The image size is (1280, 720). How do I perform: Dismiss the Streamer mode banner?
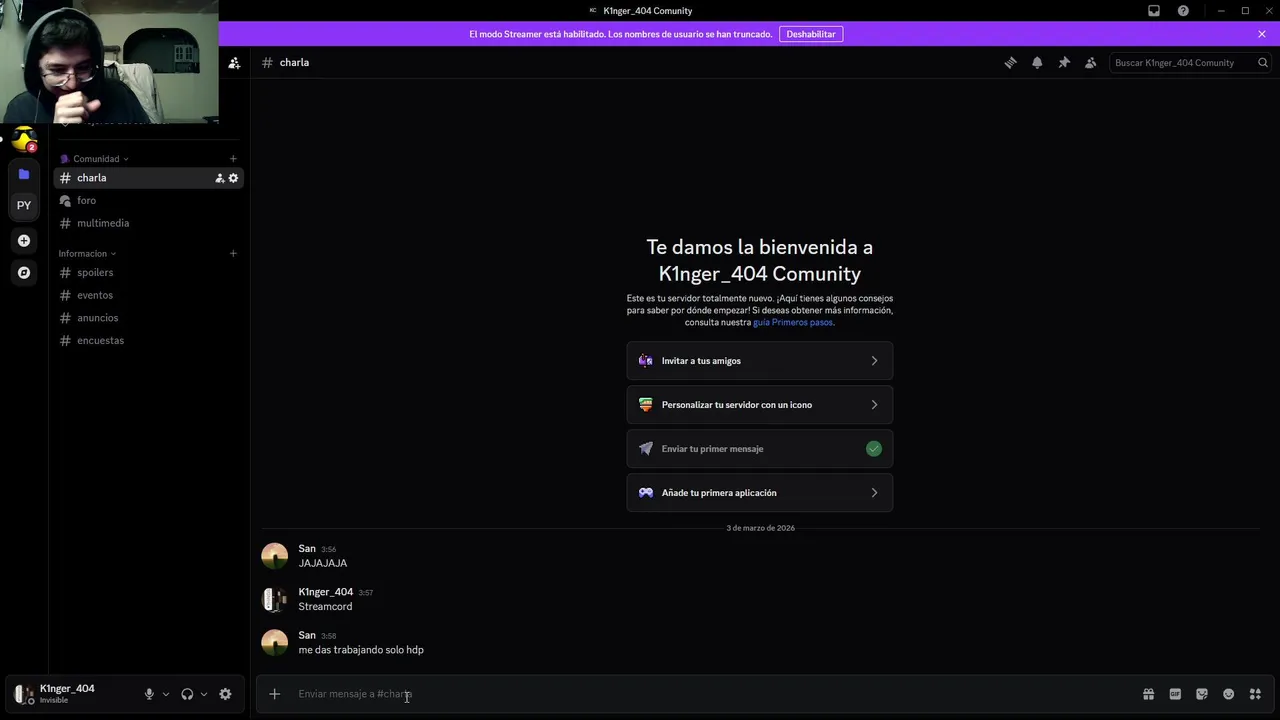pos(1262,34)
